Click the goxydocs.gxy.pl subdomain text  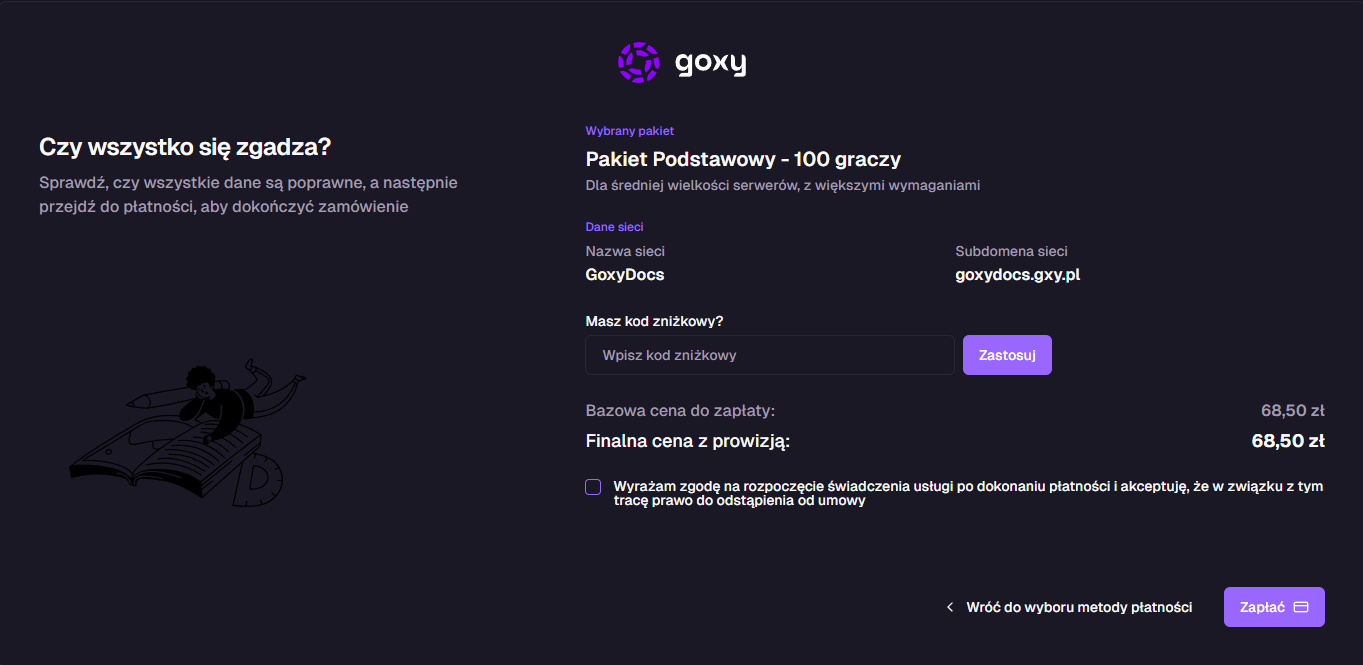coord(1017,275)
